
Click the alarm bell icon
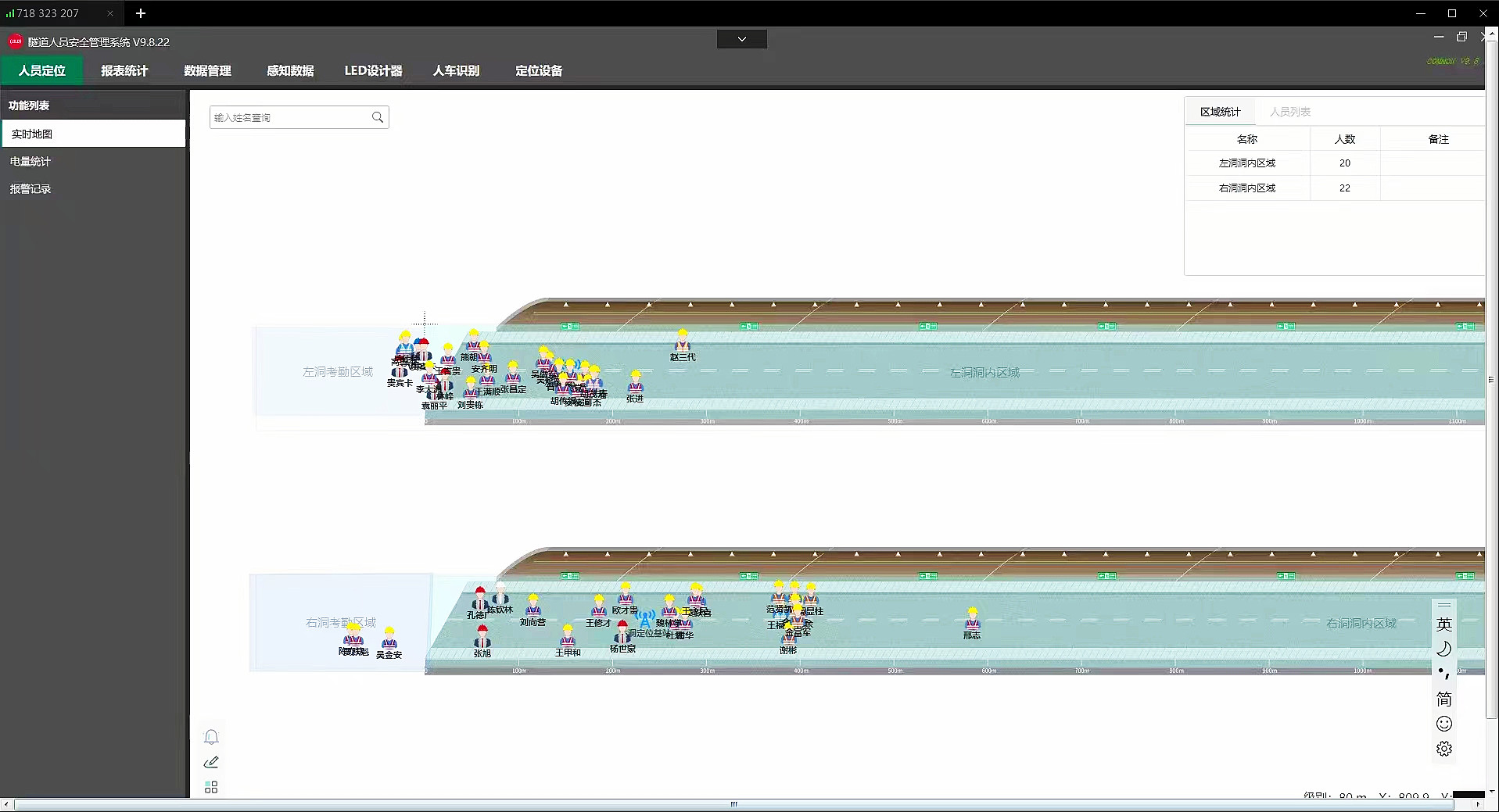(x=211, y=737)
